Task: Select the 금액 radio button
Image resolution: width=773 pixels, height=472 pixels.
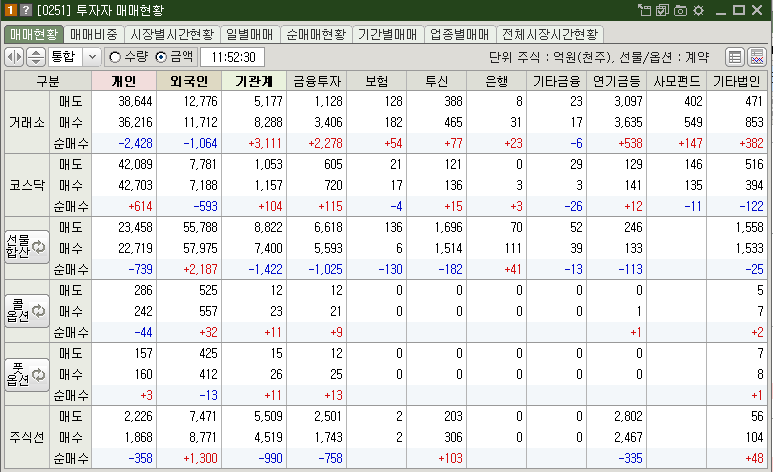Action: [161, 57]
